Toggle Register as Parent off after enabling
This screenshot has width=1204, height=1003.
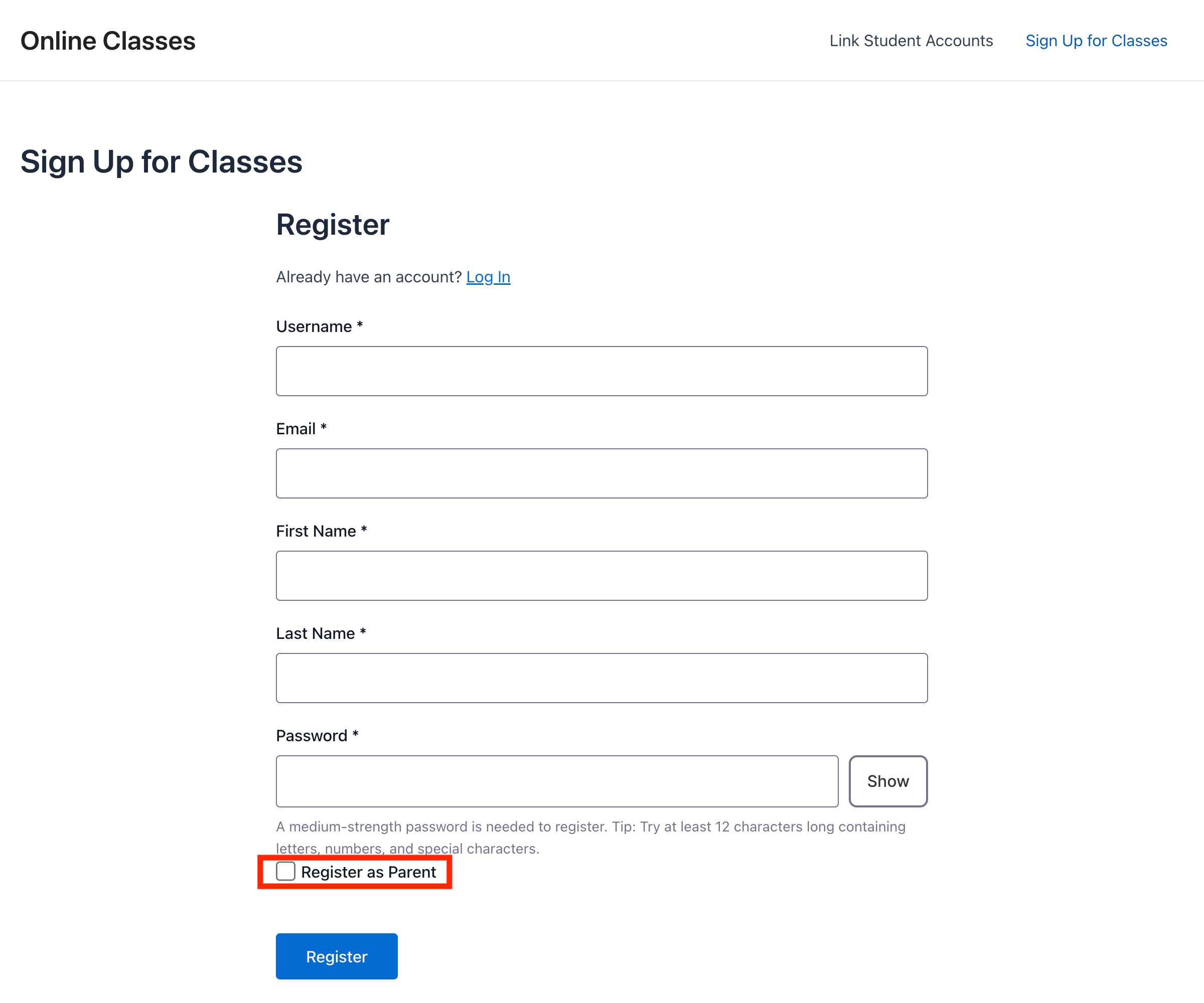285,871
